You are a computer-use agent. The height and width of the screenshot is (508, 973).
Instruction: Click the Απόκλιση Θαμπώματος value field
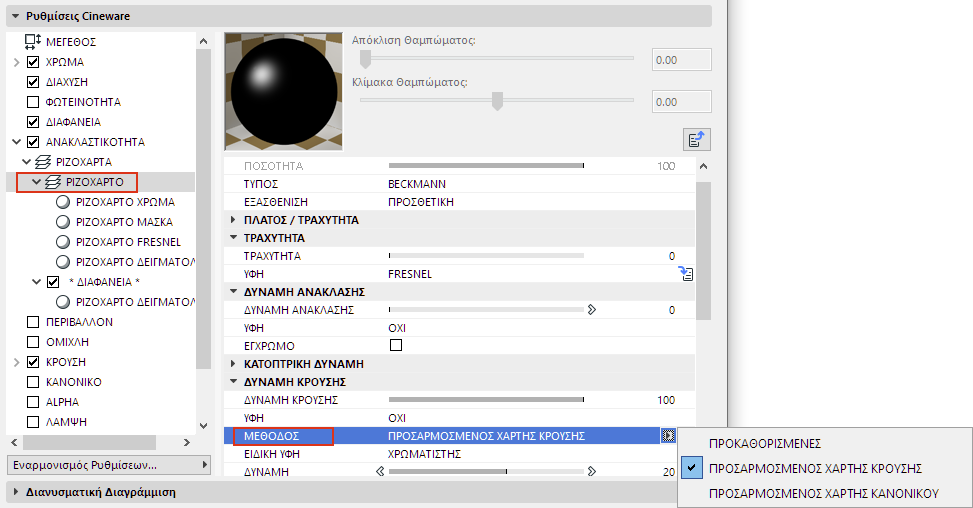(x=682, y=60)
